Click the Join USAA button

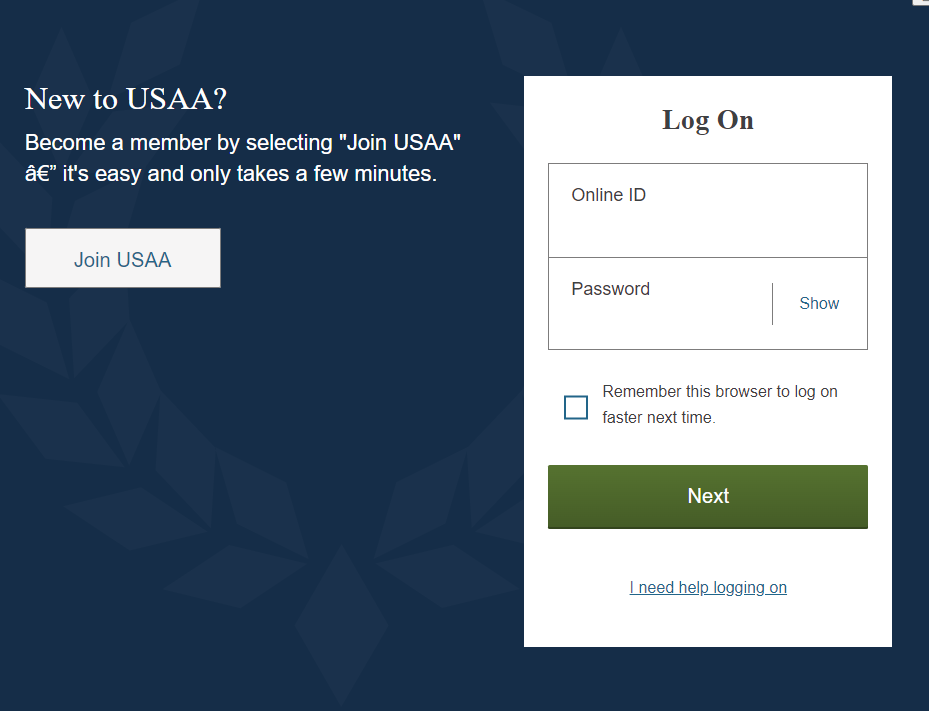(123, 259)
